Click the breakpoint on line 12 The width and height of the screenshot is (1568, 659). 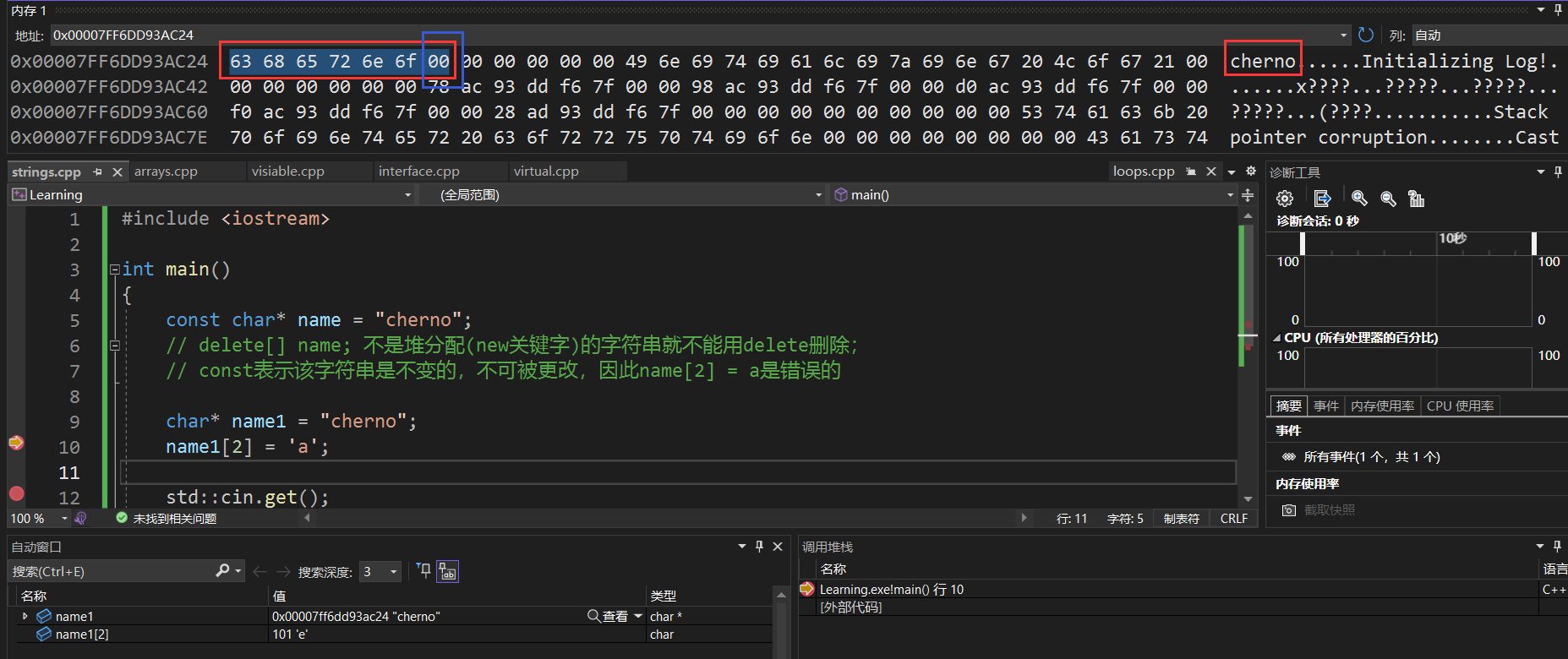pos(16,493)
